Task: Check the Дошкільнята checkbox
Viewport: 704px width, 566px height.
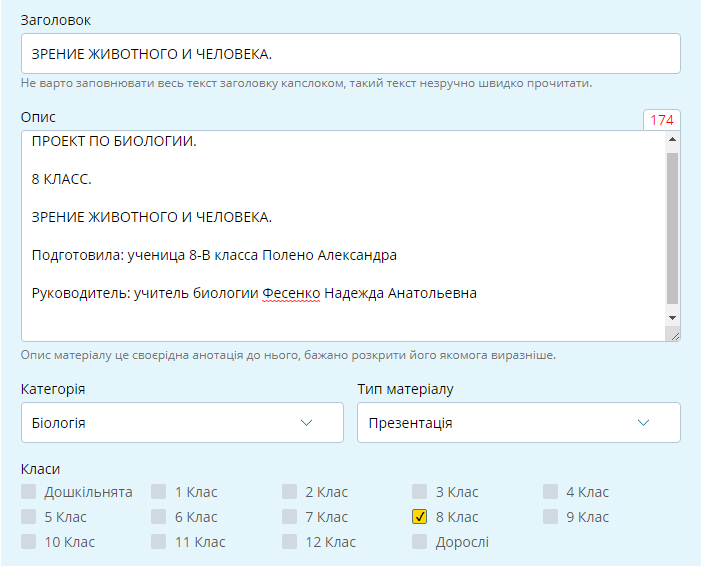Action: pos(28,491)
